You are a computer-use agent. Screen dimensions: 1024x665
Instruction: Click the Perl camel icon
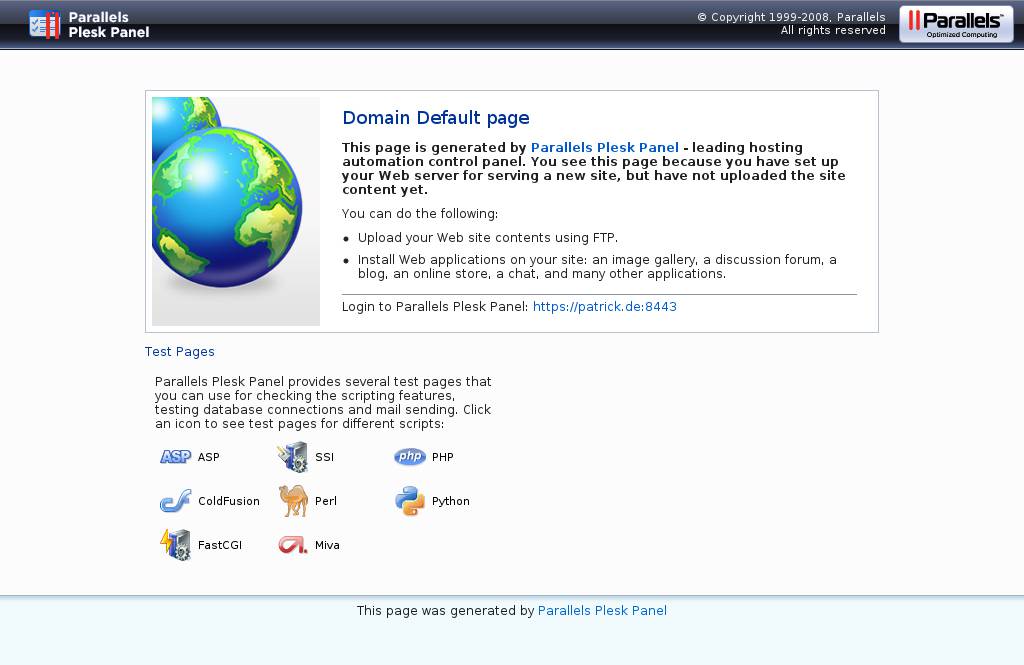pyautogui.click(x=293, y=501)
